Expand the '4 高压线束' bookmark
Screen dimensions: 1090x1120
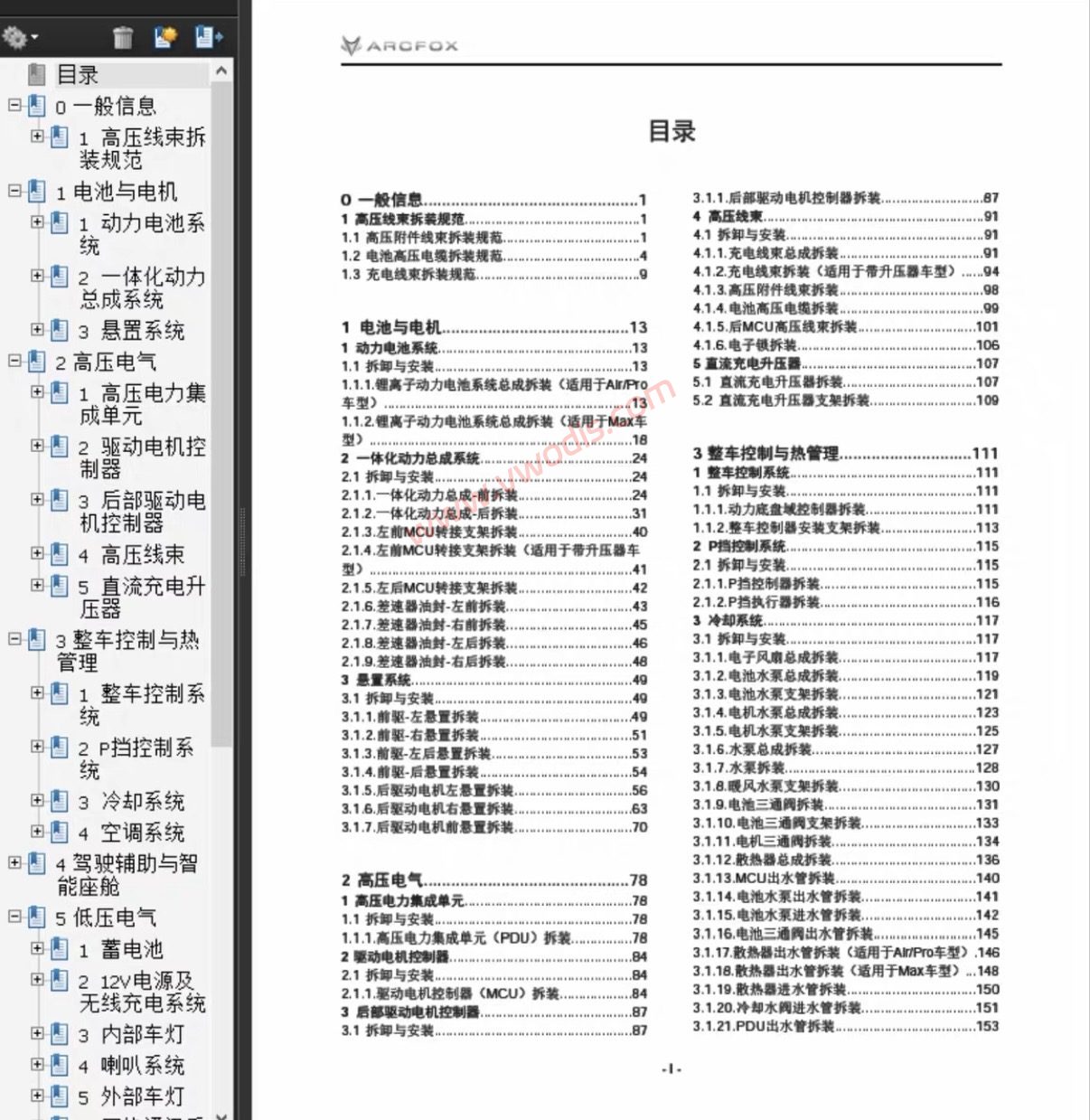coord(37,553)
